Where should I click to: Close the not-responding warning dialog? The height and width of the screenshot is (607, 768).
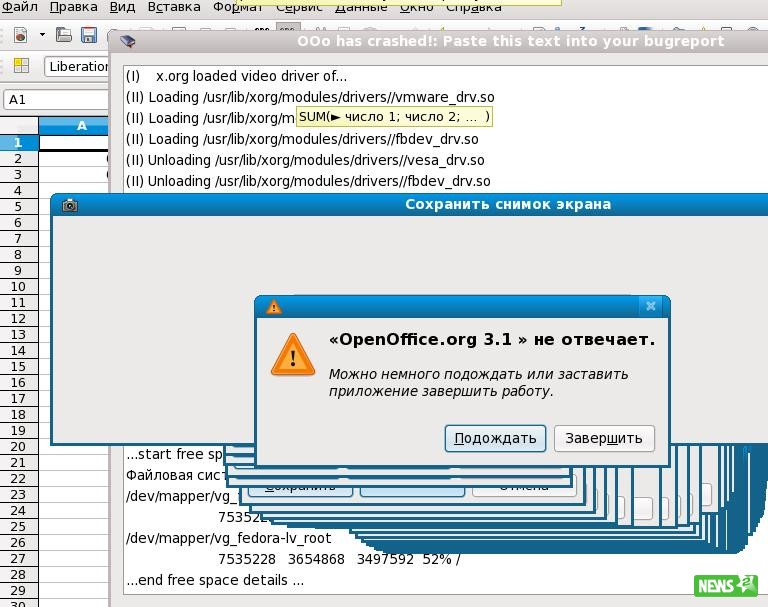tap(650, 306)
